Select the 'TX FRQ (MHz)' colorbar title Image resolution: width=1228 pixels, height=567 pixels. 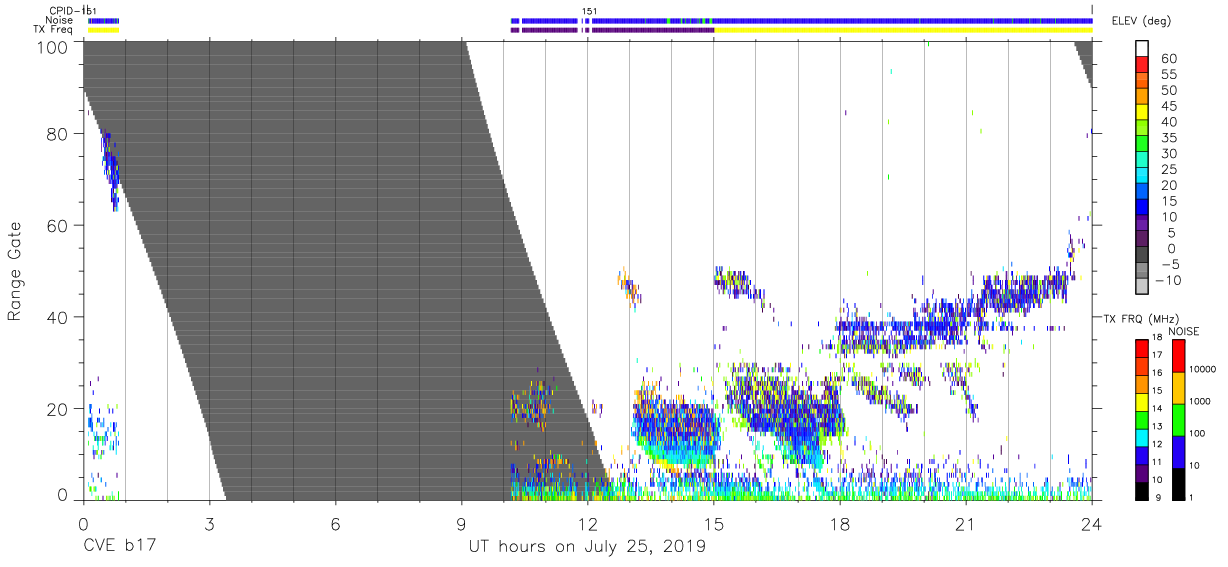[x=1142, y=319]
